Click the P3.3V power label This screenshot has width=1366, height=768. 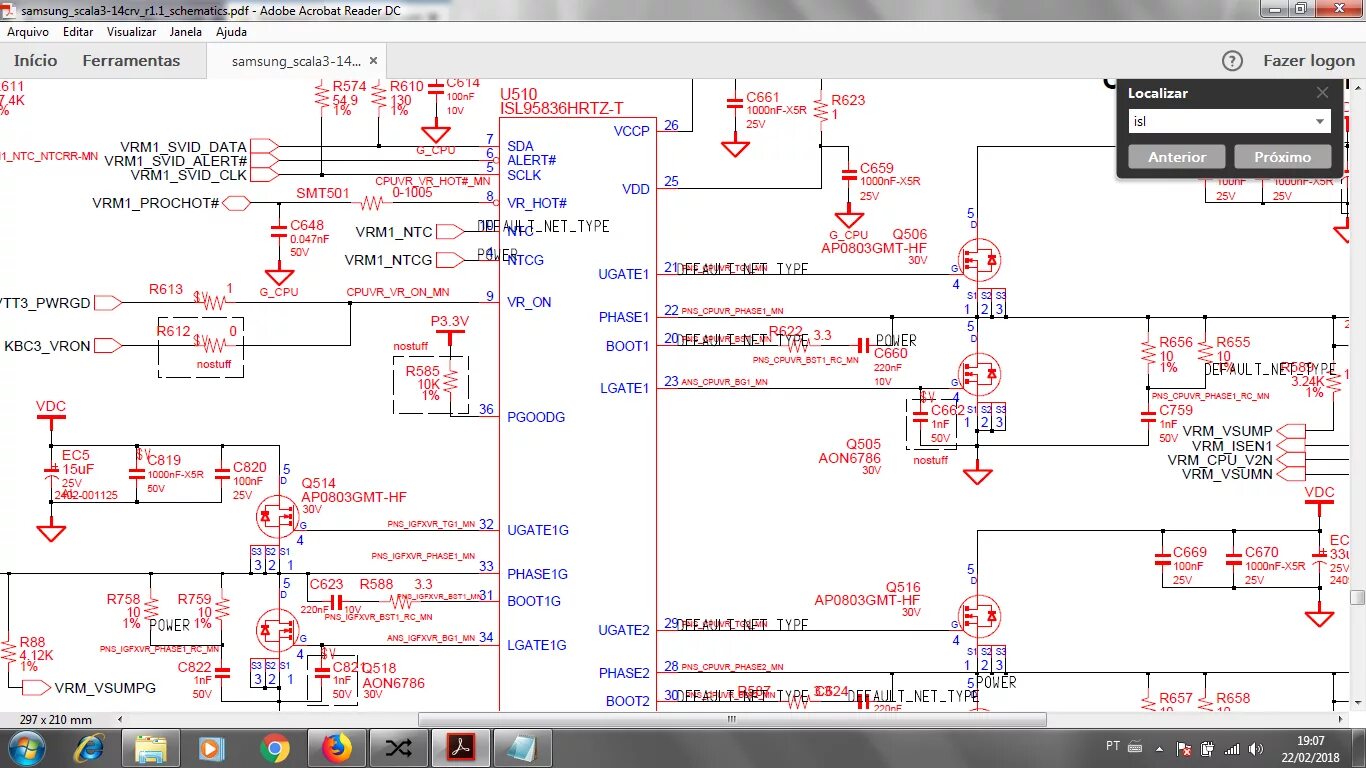click(x=450, y=321)
